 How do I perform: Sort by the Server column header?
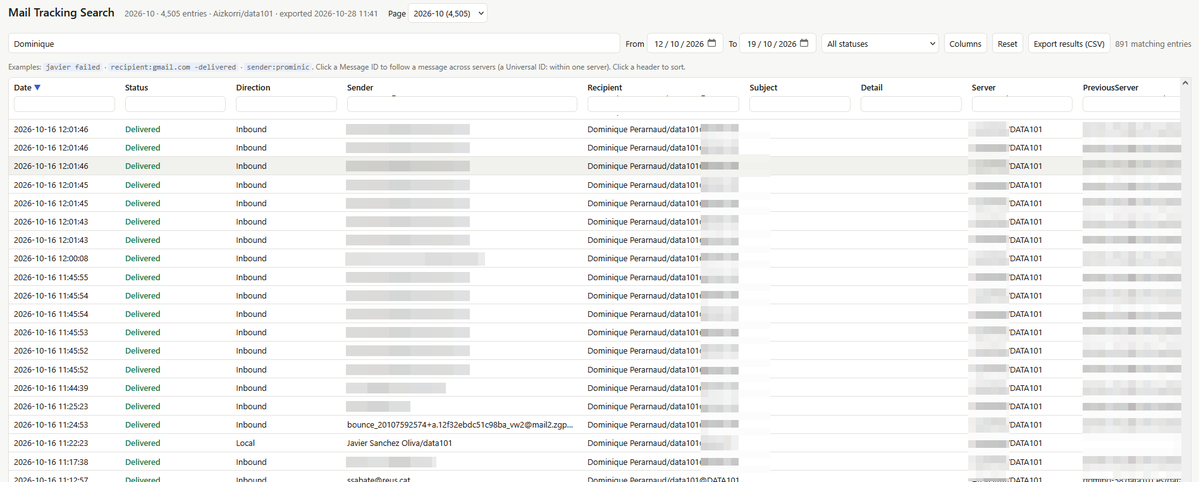pyautogui.click(x=984, y=88)
